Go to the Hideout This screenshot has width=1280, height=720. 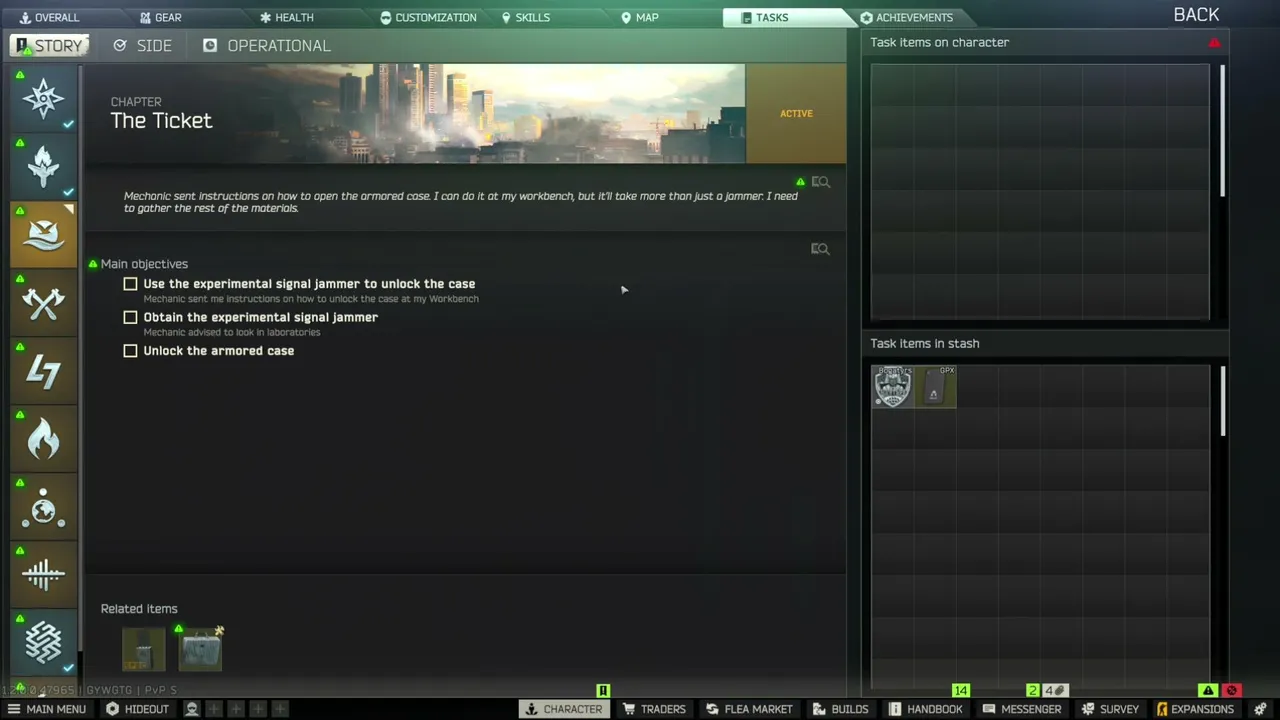pyautogui.click(x=137, y=709)
